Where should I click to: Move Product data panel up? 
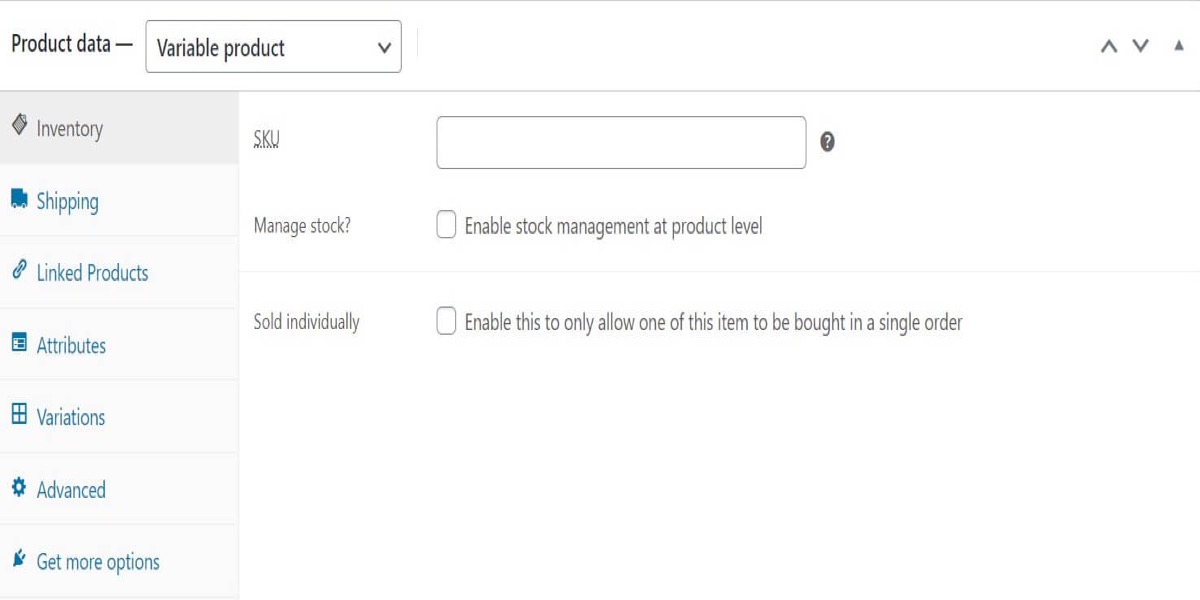[x=1108, y=46]
